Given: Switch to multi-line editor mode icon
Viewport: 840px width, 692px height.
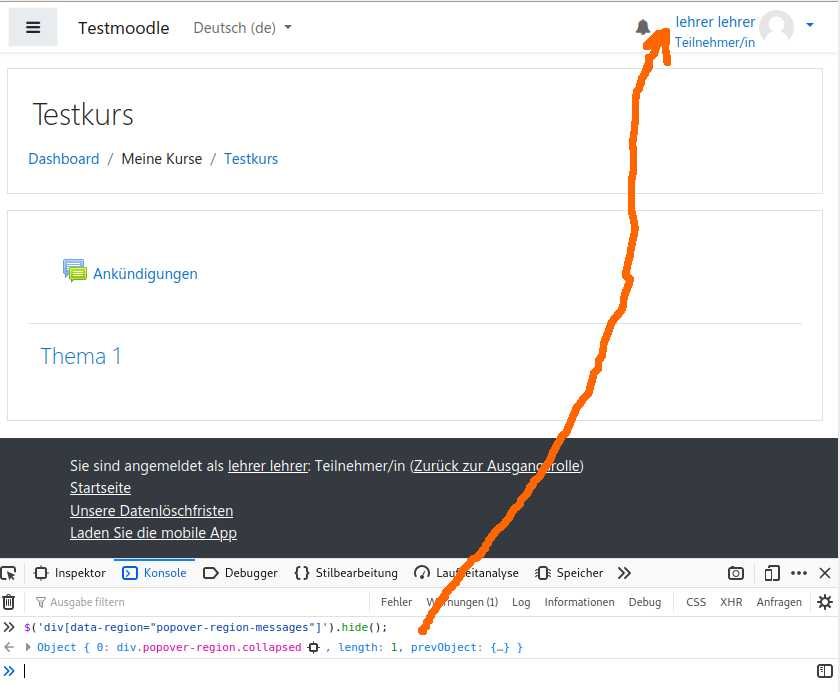Looking at the screenshot, I should [x=824, y=671].
